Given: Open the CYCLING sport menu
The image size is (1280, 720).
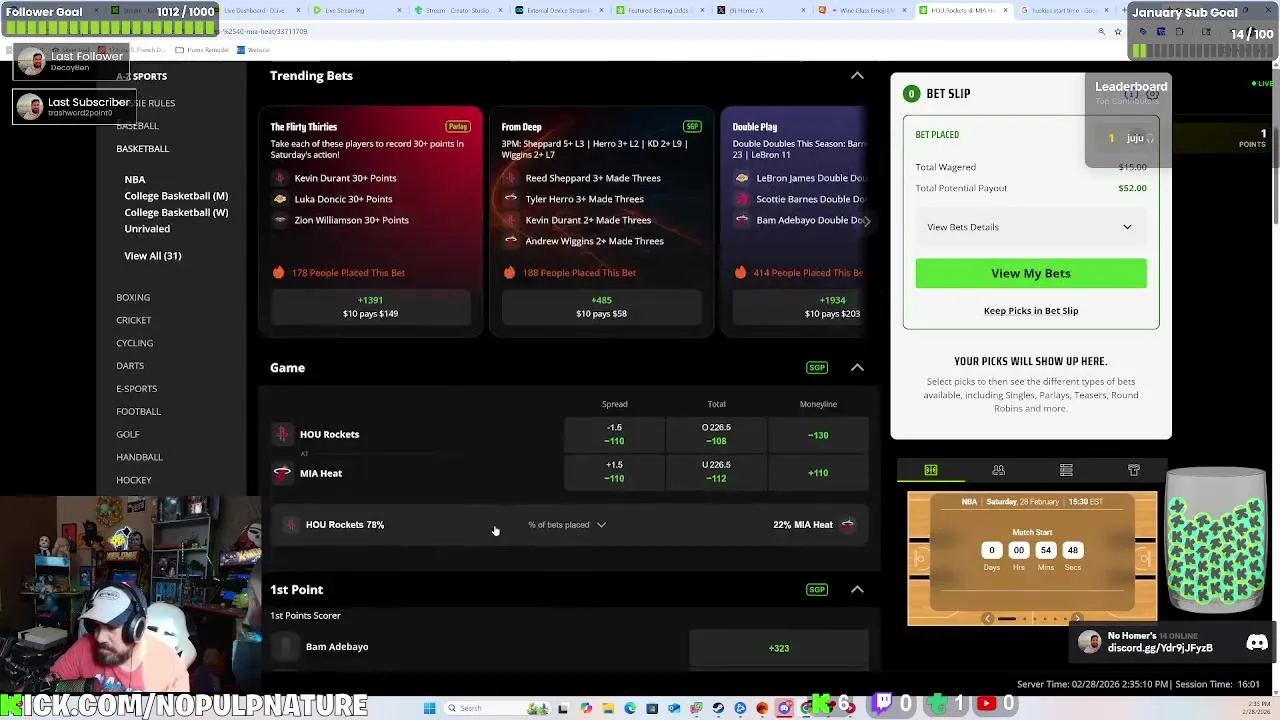Looking at the screenshot, I should coord(134,343).
